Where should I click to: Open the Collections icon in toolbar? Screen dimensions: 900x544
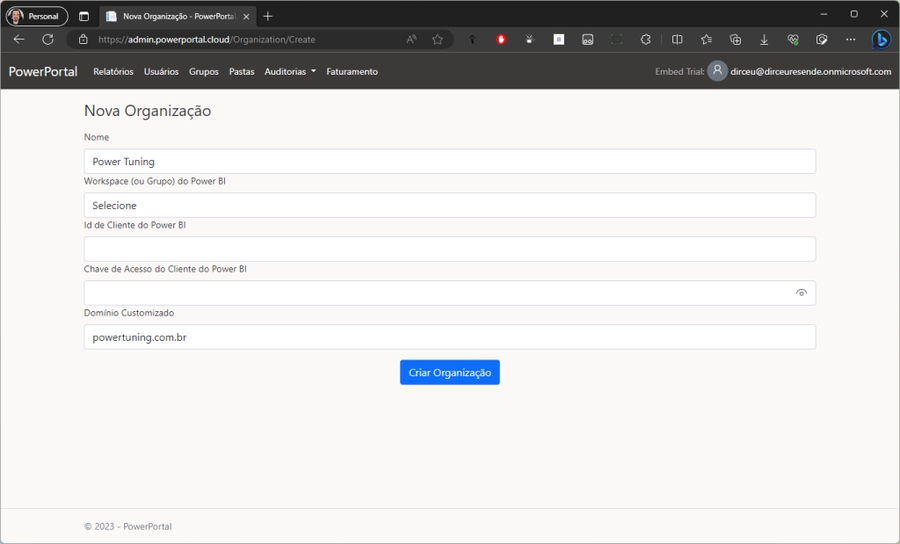coord(735,40)
